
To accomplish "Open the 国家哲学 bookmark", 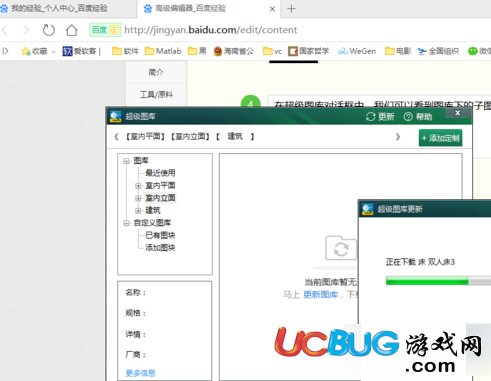I will tap(309, 51).
